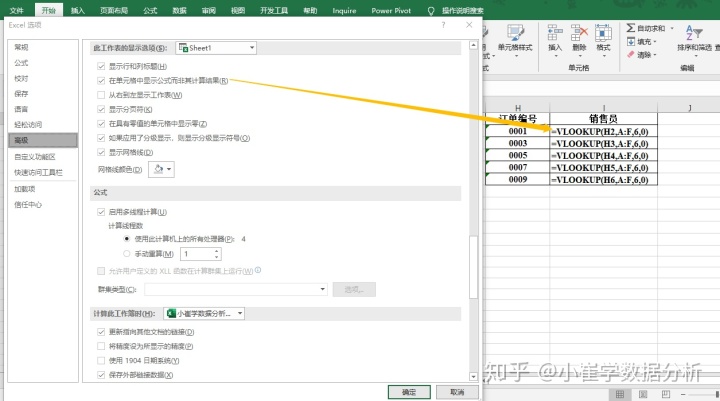Select 常规 in options sidebar
The image size is (720, 401).
43,47
